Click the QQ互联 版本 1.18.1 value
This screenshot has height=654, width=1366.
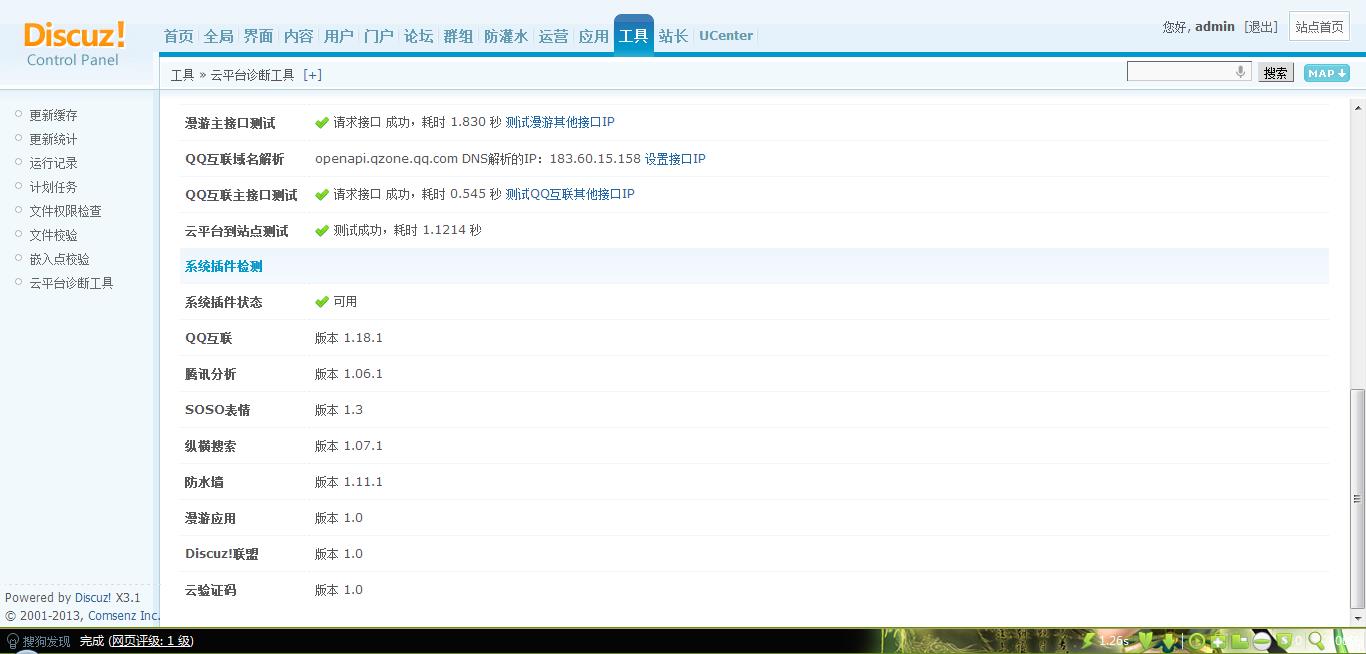(x=349, y=338)
